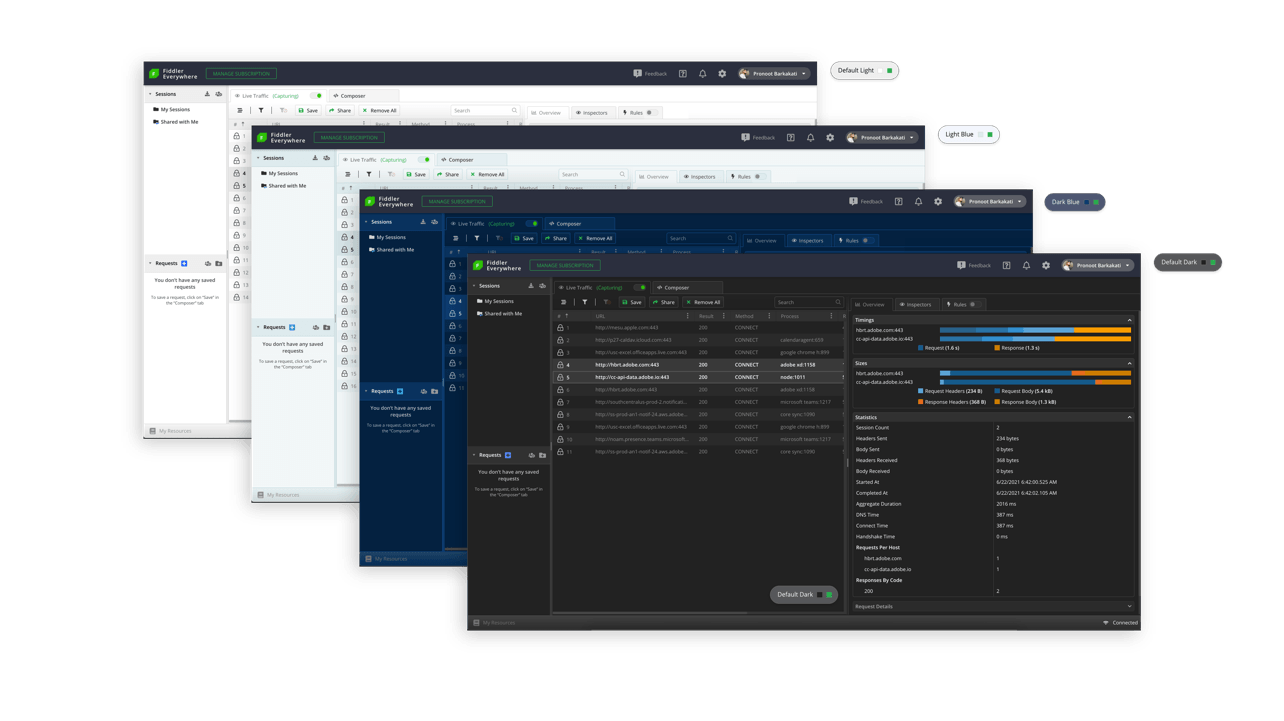Open notifications bell in Light Blue window
1284x721 pixels.
pyautogui.click(x=810, y=137)
